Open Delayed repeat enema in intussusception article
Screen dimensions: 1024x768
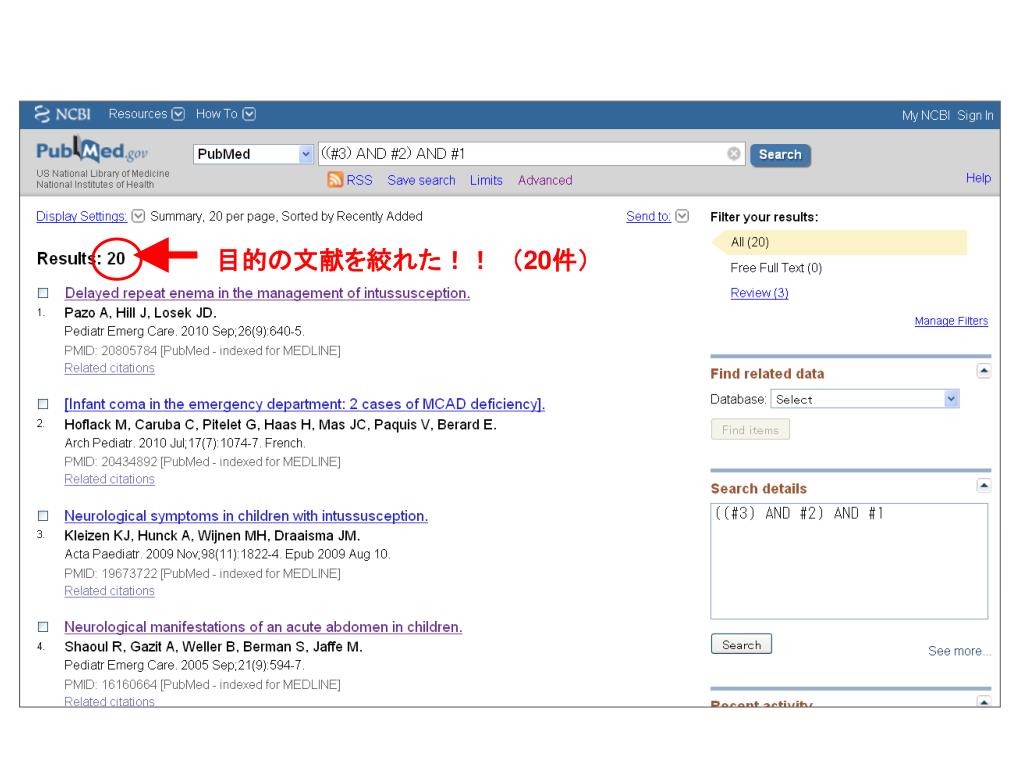tap(267, 293)
